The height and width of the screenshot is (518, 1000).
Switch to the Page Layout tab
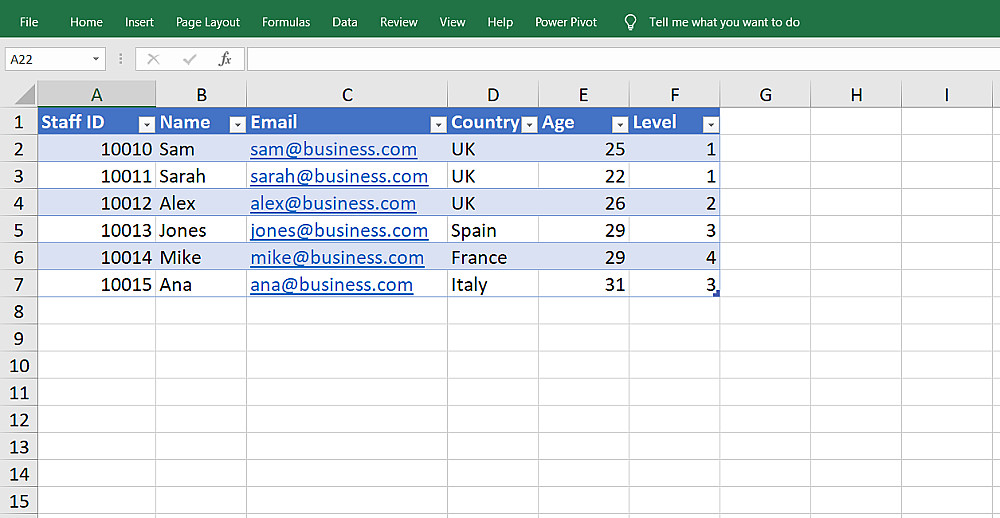(x=208, y=22)
